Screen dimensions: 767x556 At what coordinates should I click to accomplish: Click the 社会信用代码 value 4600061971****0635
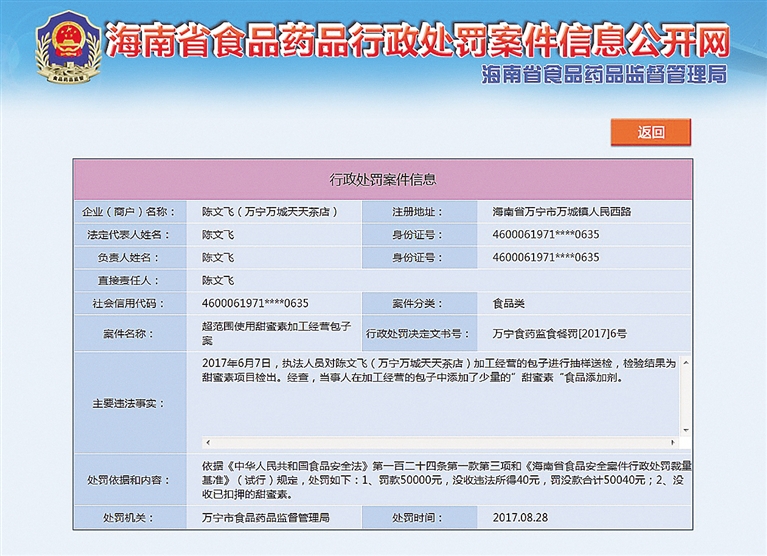point(254,303)
